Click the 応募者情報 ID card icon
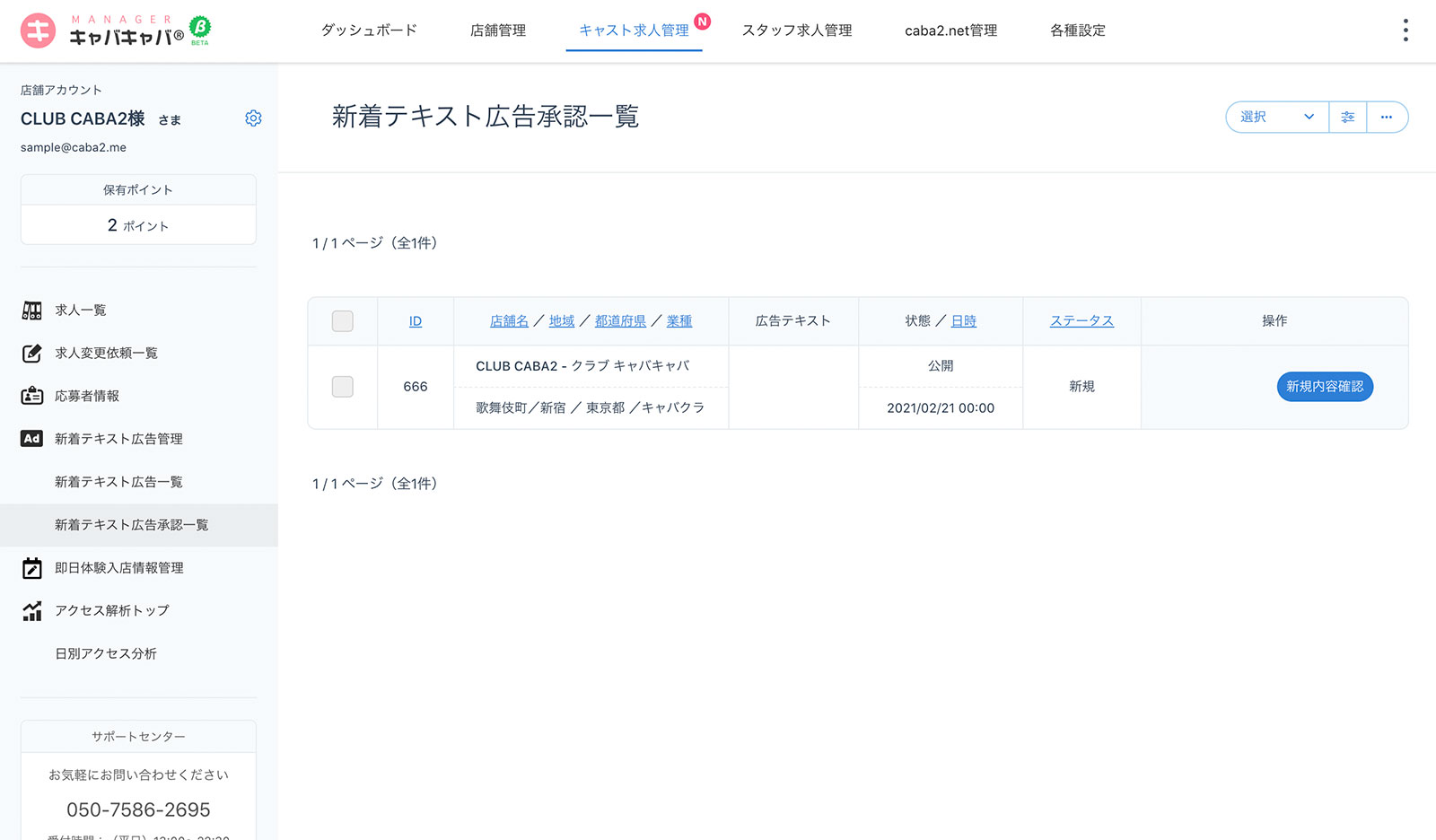Image resolution: width=1436 pixels, height=840 pixels. 32,396
